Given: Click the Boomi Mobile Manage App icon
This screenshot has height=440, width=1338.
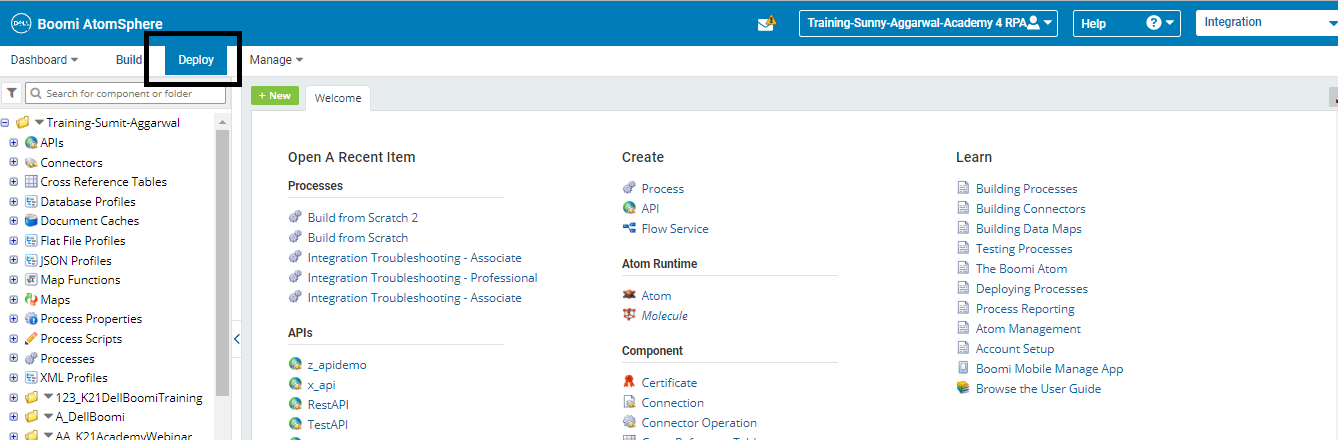Looking at the screenshot, I should pos(963,369).
